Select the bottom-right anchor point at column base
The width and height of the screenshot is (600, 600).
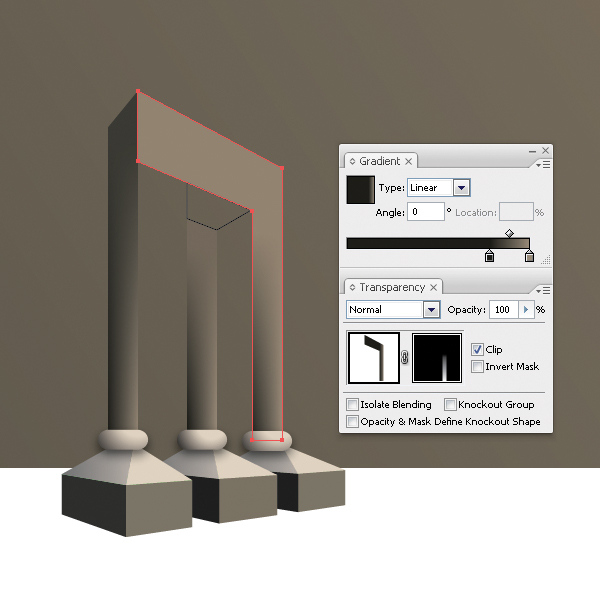tap(282, 440)
